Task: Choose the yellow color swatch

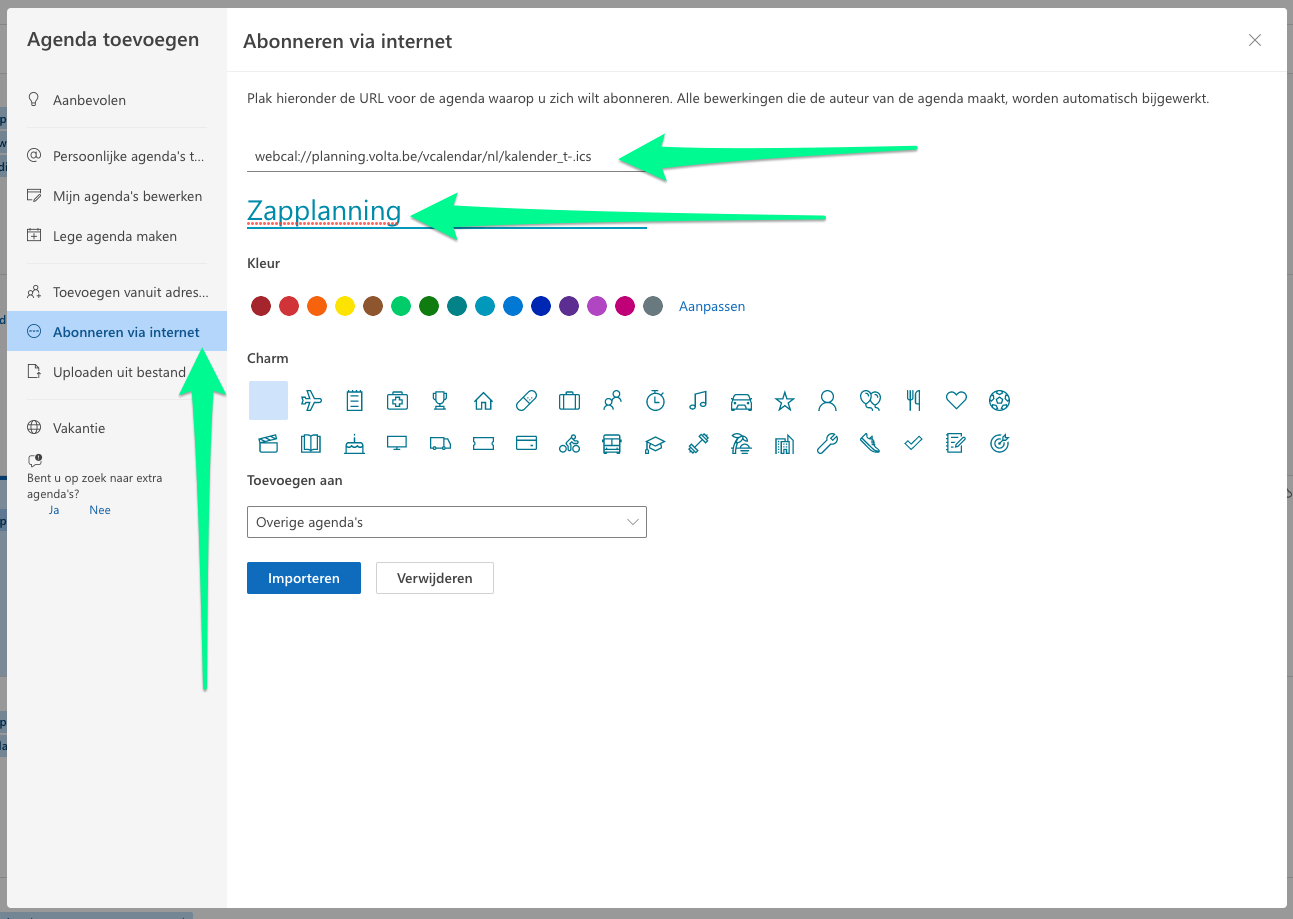Action: 345,306
